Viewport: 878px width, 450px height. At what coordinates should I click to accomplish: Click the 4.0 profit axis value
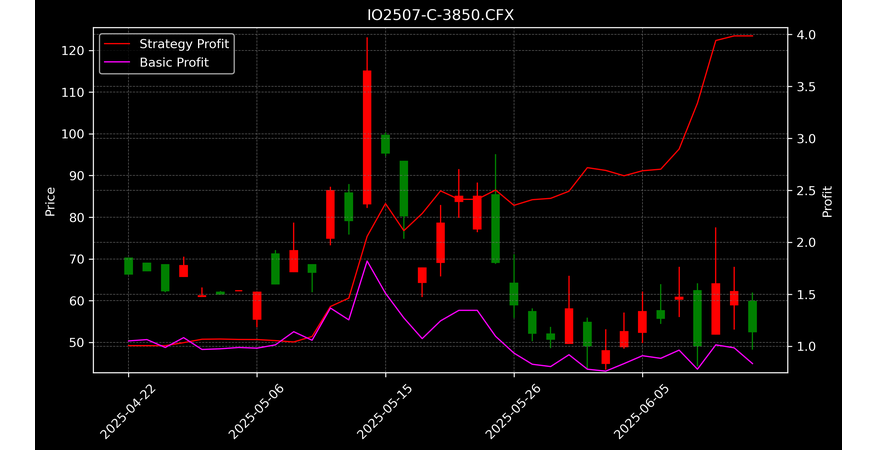tap(806, 35)
